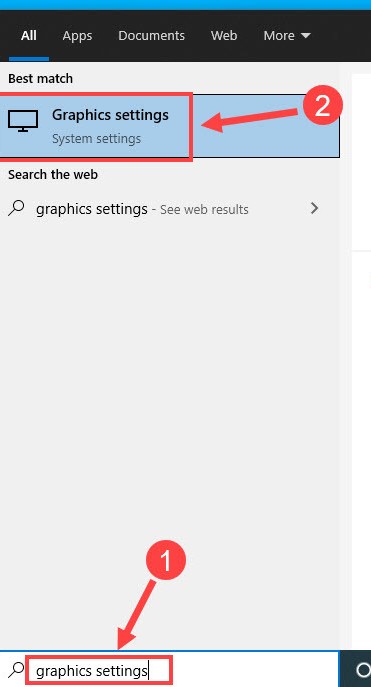
Task: Click the magnifier icon next to web result
Action: click(16, 209)
